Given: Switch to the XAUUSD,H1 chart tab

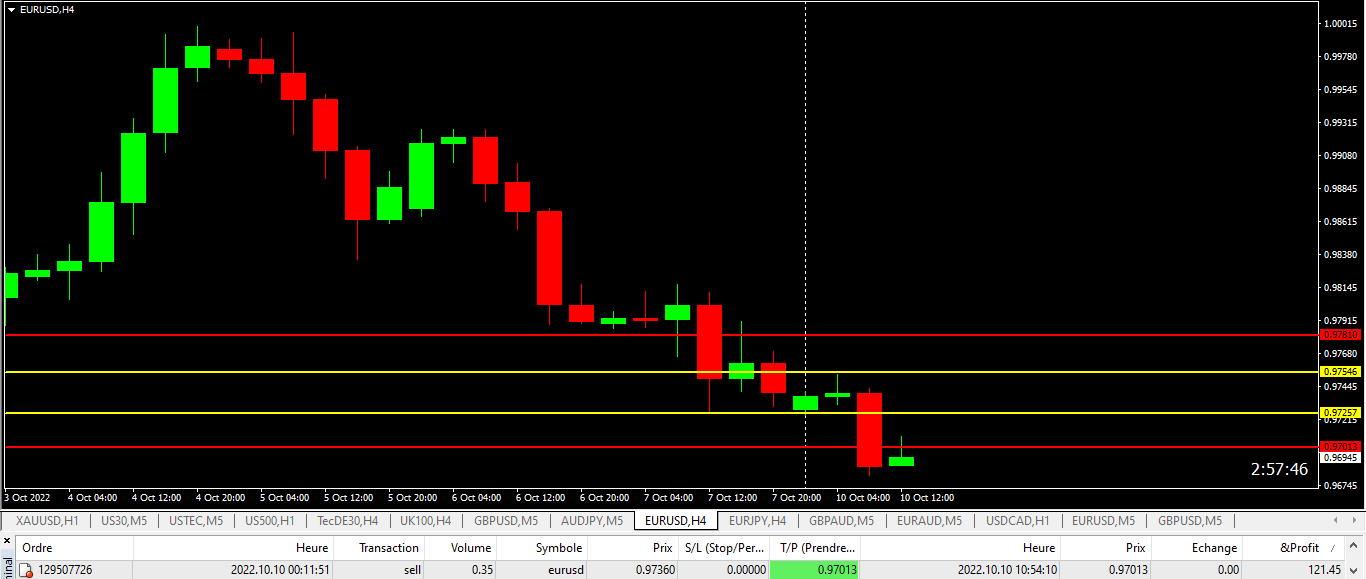Looking at the screenshot, I should 47,521.
